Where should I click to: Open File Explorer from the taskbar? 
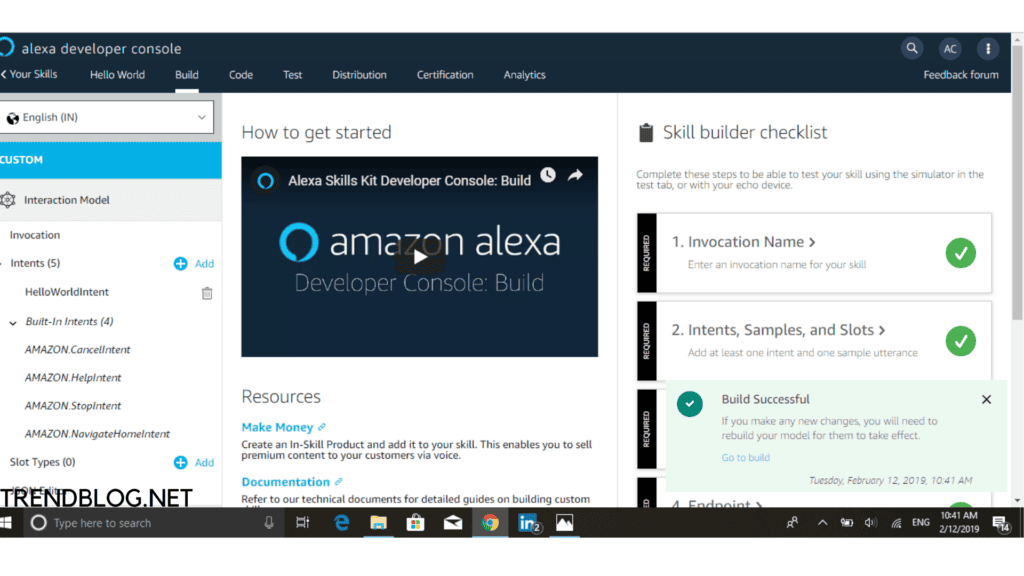378,522
